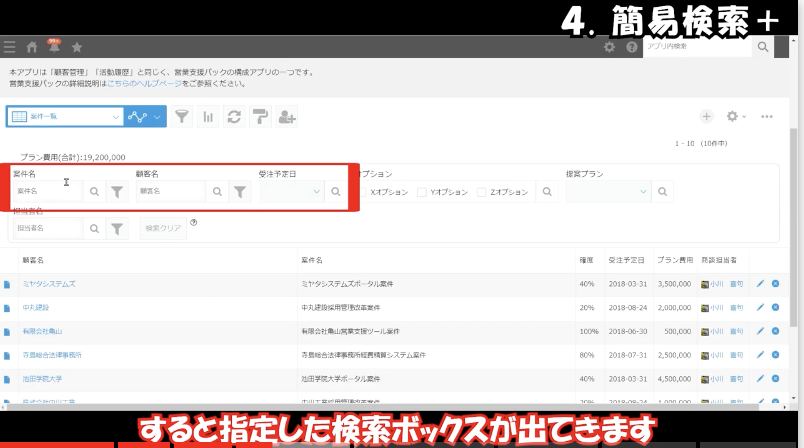
Task: Click the search magnifier beside 案件名 field
Action: click(x=95, y=191)
